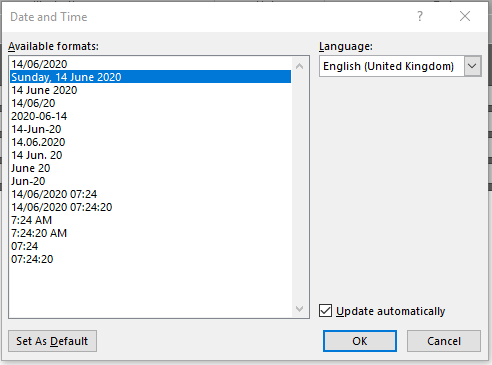Screen dimensions: 492x365
Task: Select the 14/06/2020 07:24:20 format
Action: (151, 207)
